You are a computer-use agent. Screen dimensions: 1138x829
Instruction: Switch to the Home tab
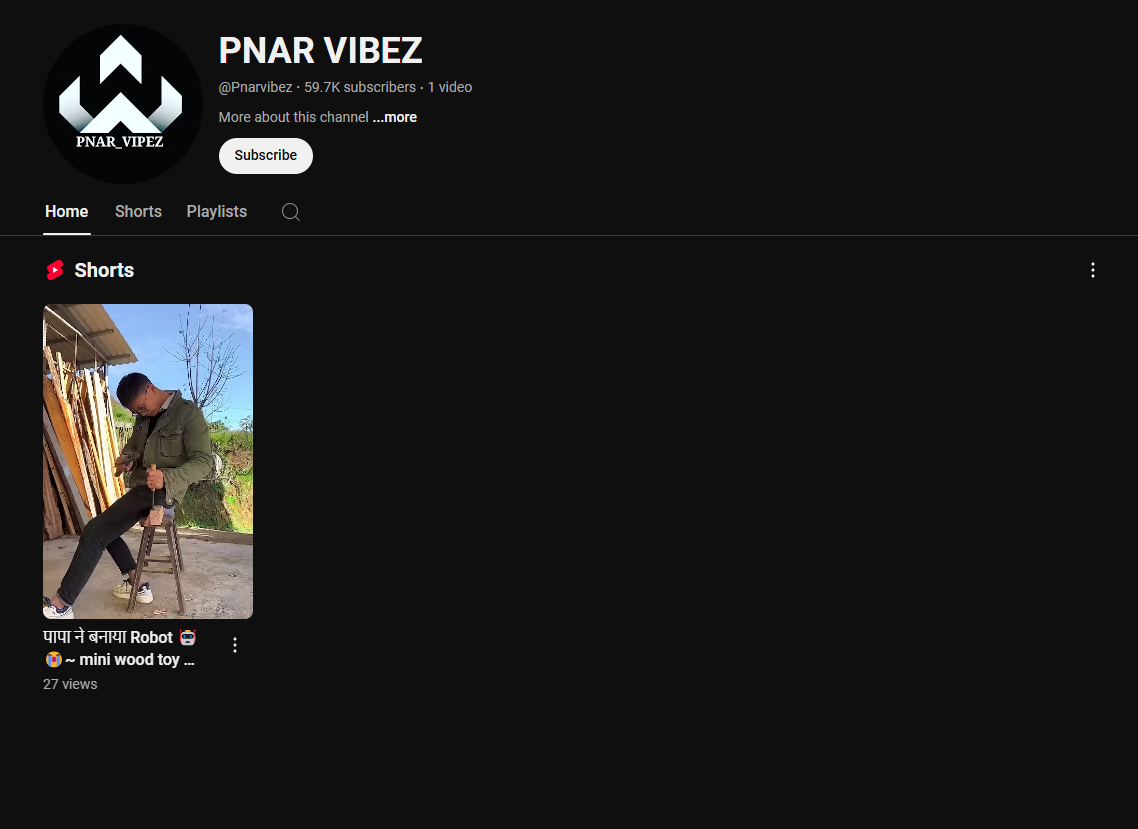pyautogui.click(x=67, y=212)
